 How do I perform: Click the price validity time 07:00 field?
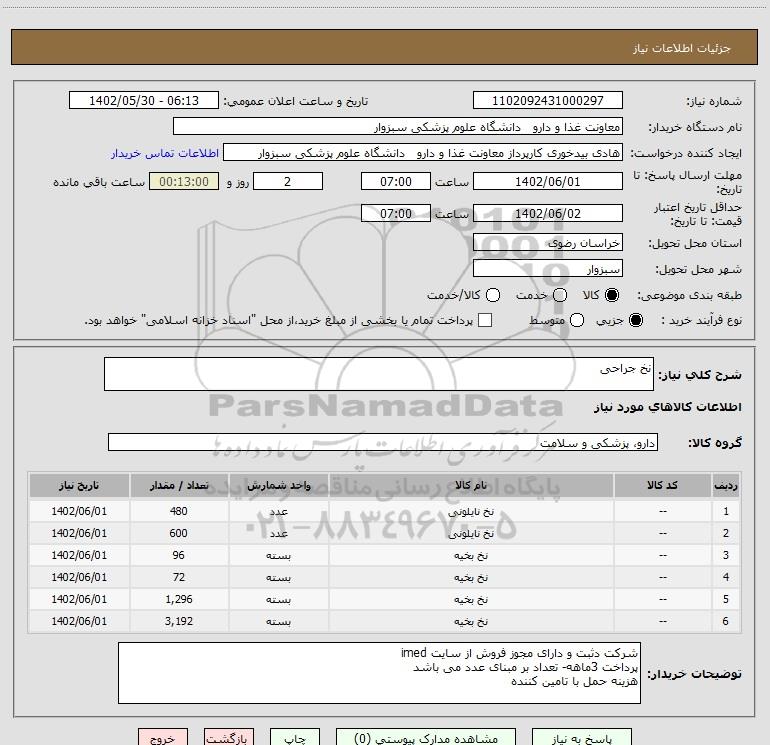click(396, 213)
